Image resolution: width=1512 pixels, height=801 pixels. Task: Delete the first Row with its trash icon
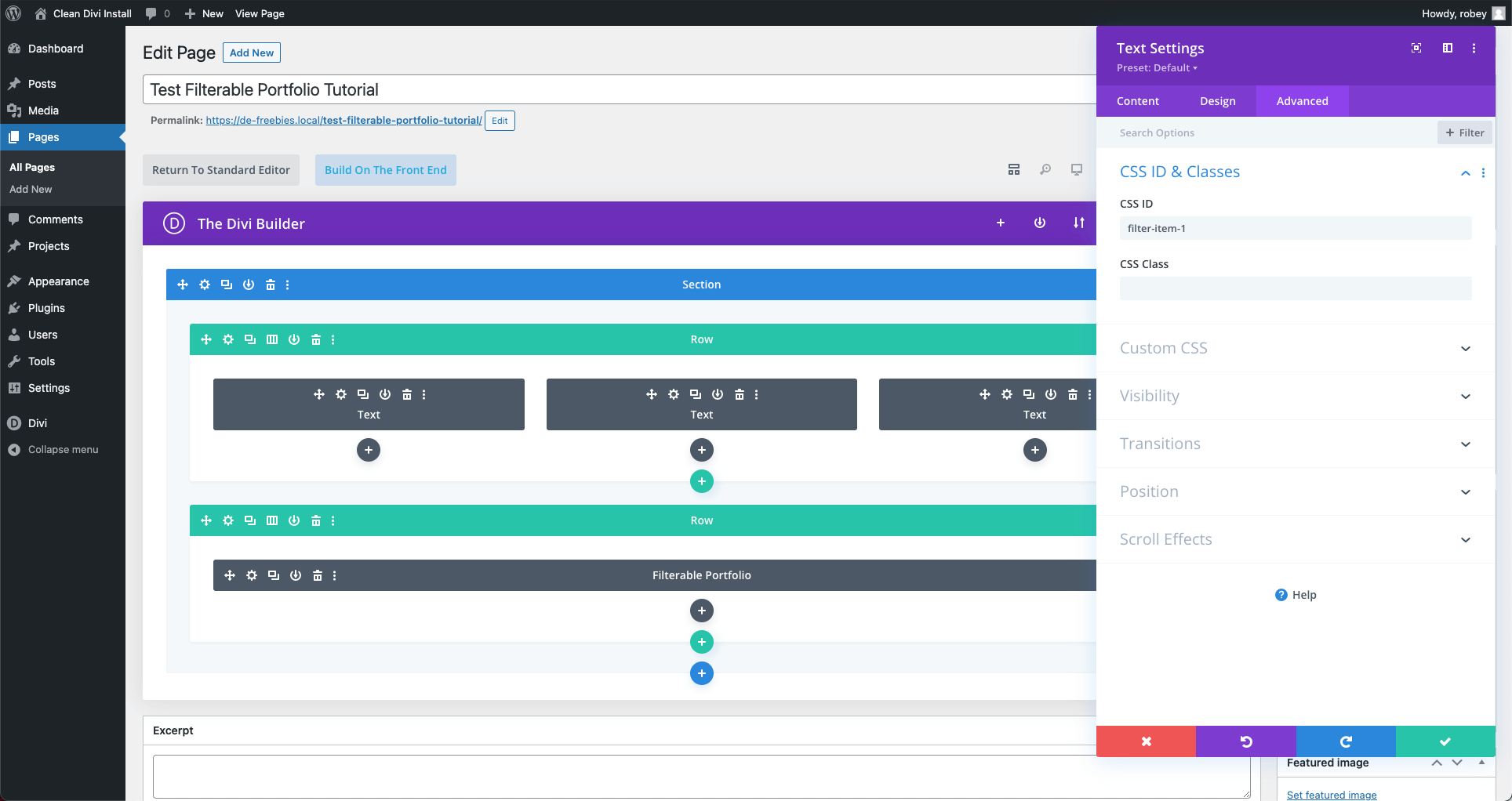tap(316, 339)
